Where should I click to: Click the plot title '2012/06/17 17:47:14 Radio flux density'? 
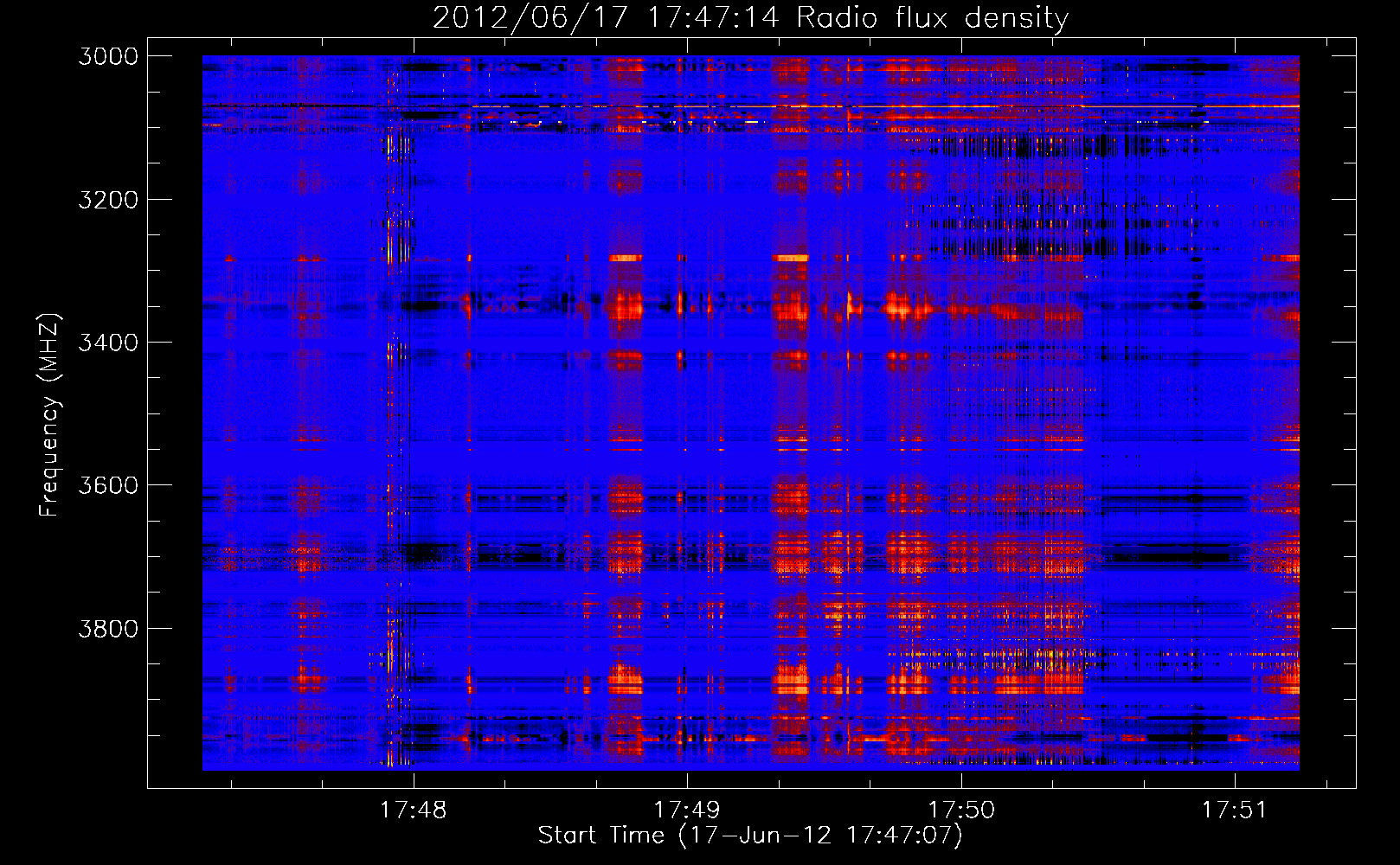coord(750,18)
